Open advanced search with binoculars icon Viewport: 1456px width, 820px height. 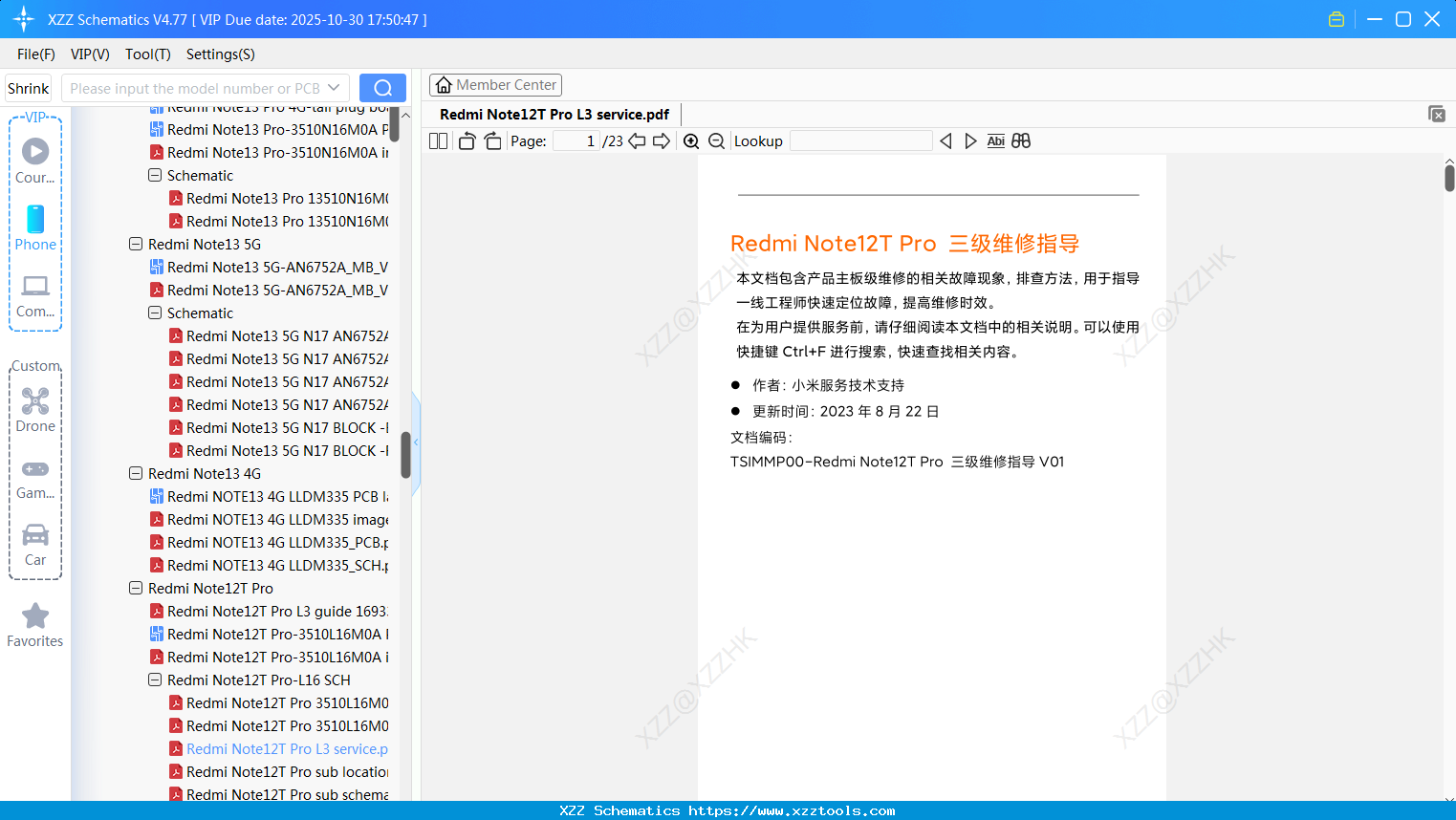[1021, 140]
